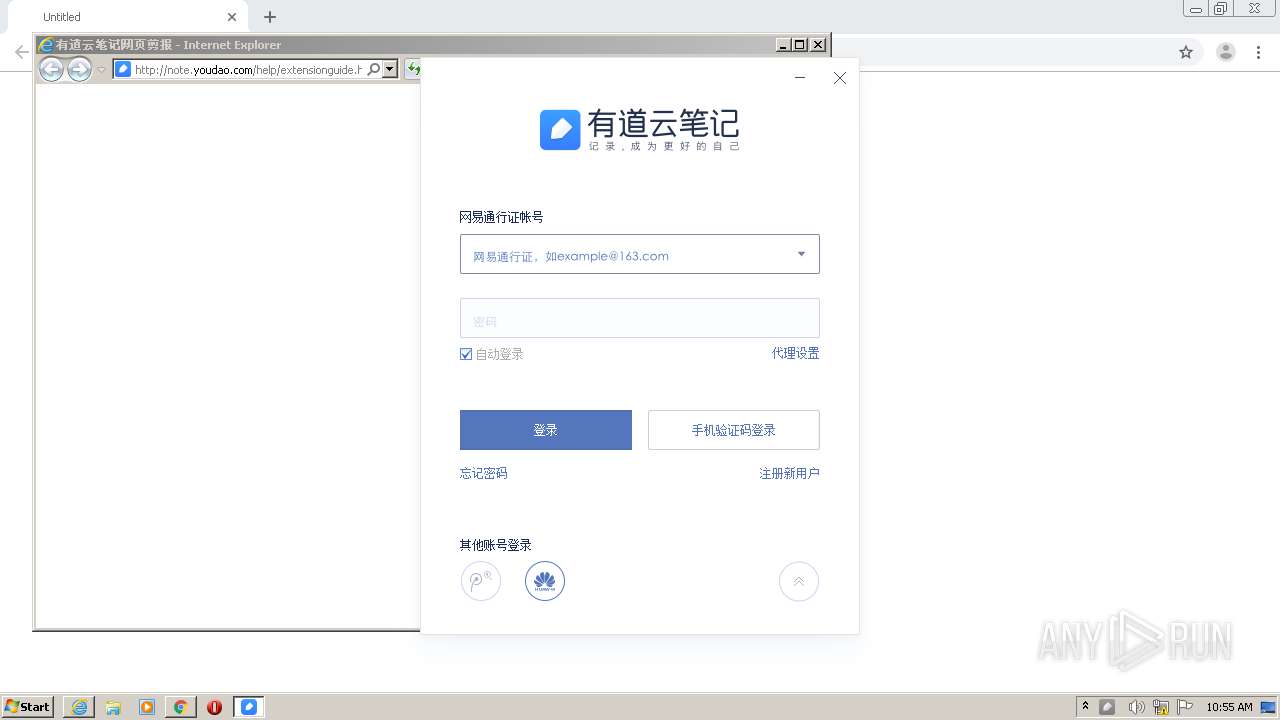Open 代理设置 proxy settings link
This screenshot has width=1280, height=720.
click(795, 353)
